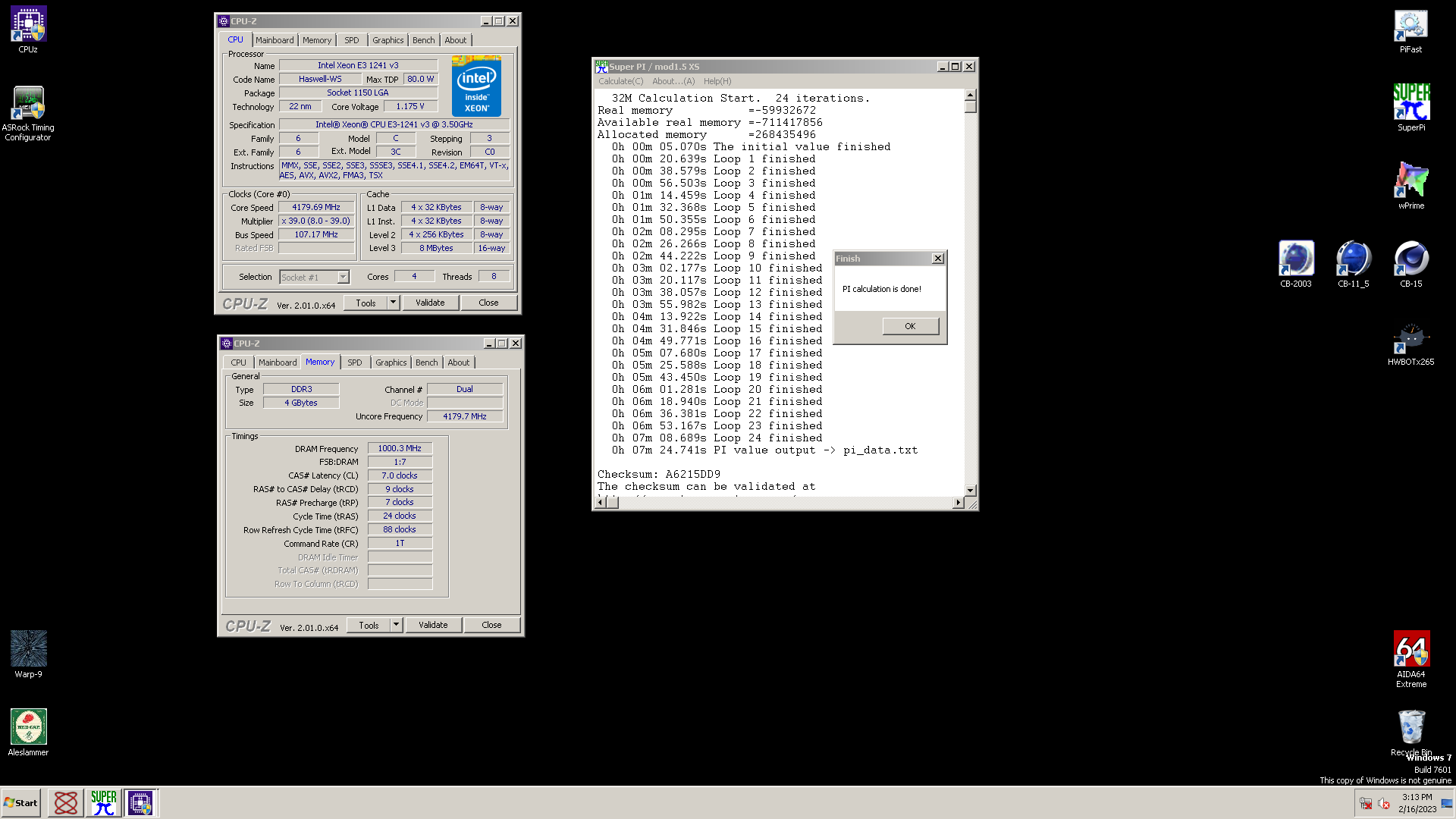Image resolution: width=1456 pixels, height=819 pixels.
Task: Open the CB-11_5 desktop shortcut
Action: coord(1353,264)
